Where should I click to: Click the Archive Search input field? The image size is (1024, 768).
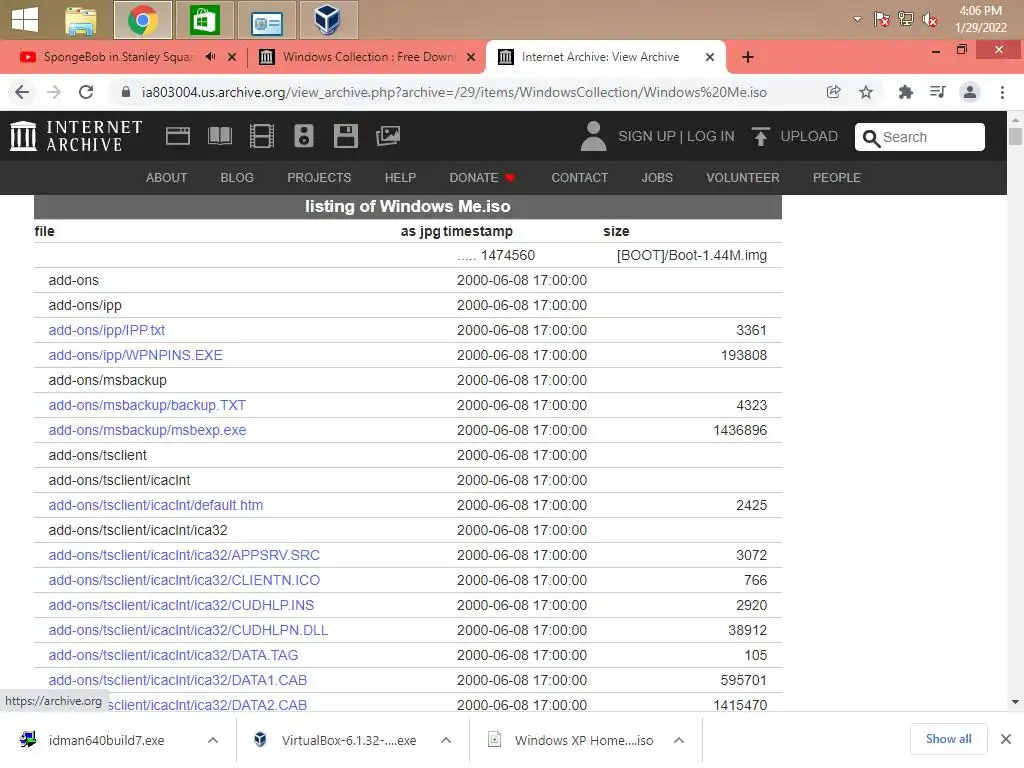pos(920,137)
